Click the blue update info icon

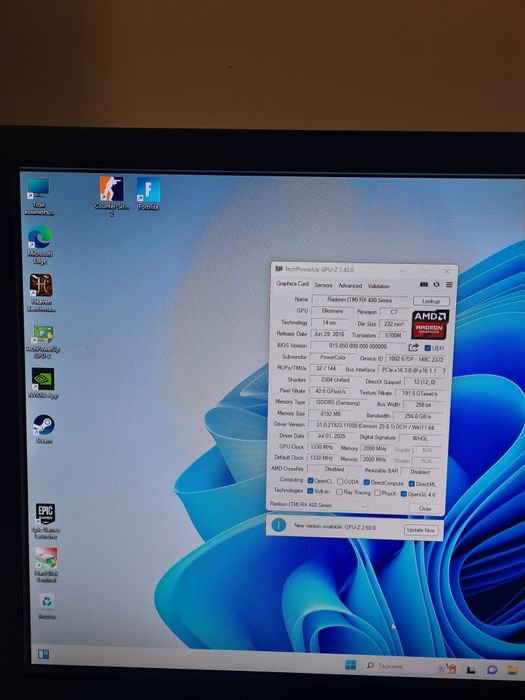pyautogui.click(x=279, y=525)
